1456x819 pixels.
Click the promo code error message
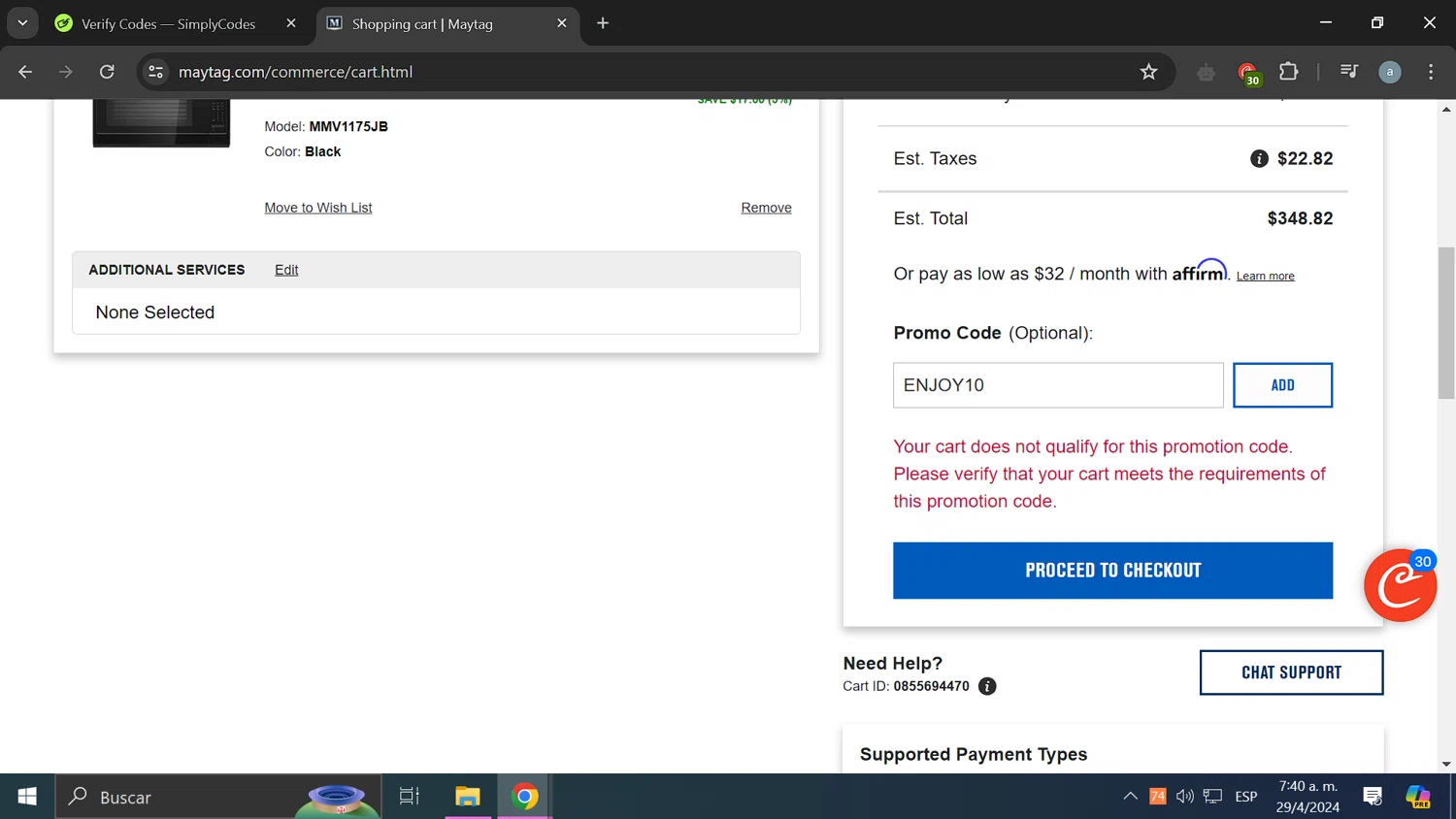pos(1109,474)
